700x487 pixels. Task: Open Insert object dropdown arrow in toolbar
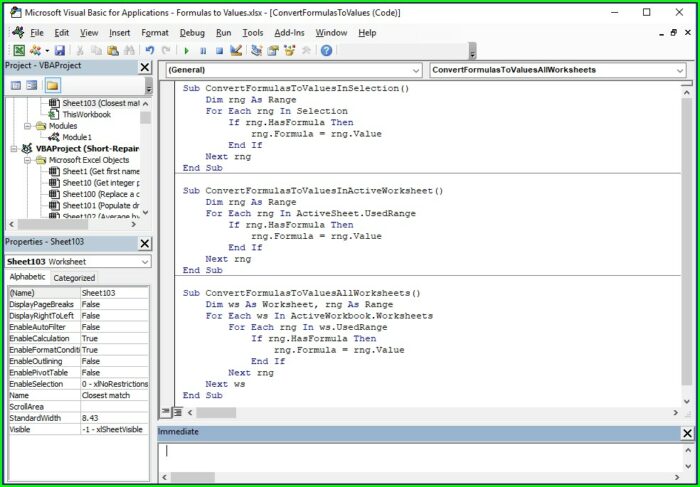click(46, 50)
